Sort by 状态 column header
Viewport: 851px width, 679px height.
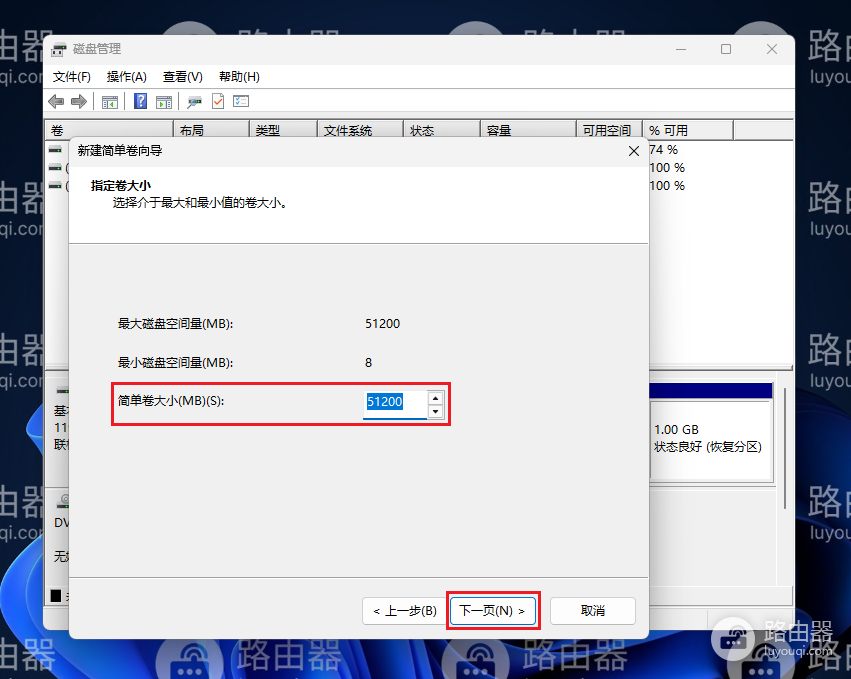pyautogui.click(x=442, y=130)
